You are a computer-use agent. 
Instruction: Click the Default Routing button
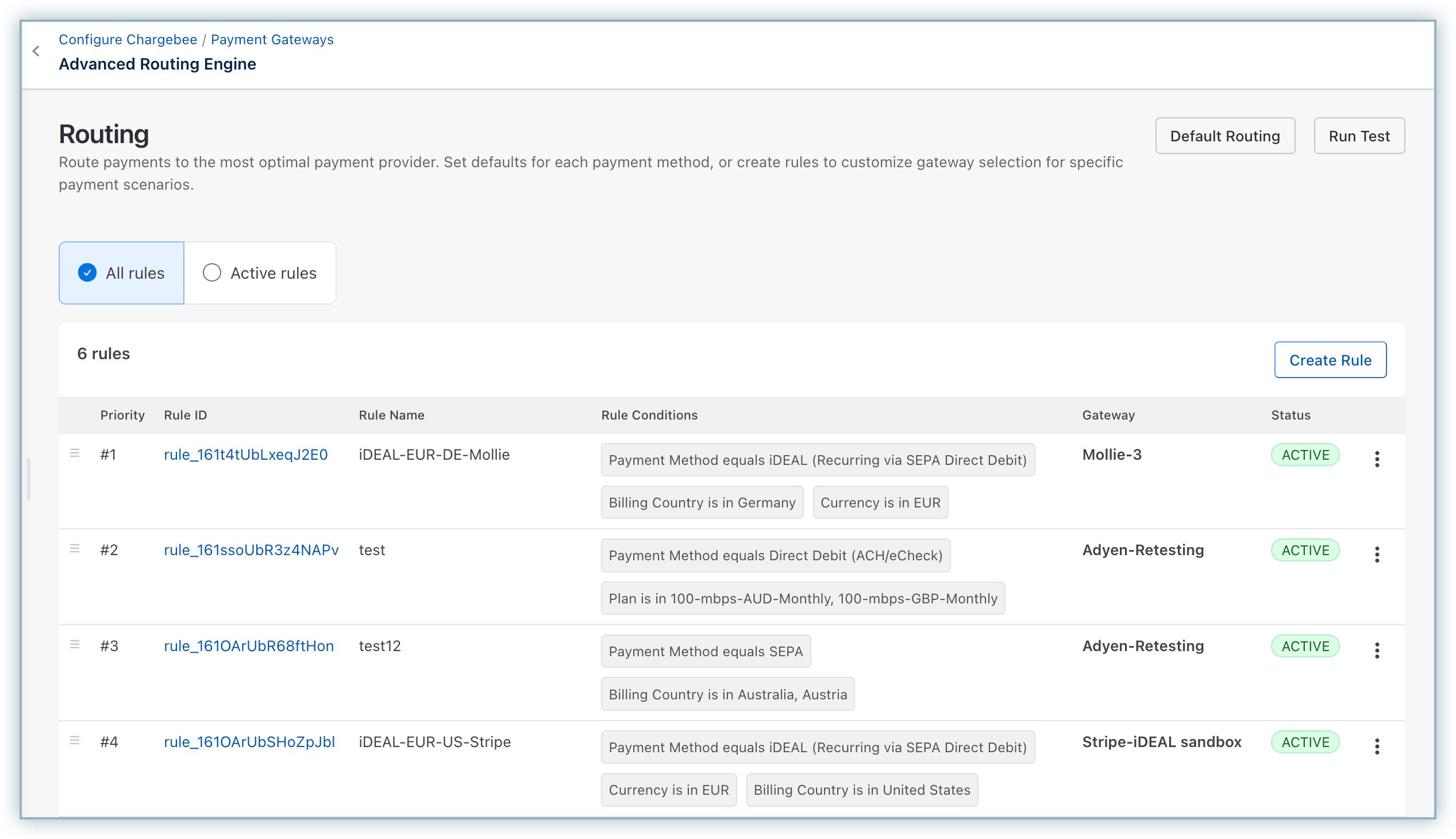coord(1224,136)
